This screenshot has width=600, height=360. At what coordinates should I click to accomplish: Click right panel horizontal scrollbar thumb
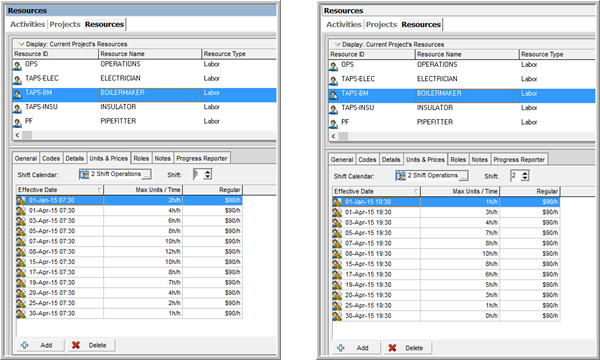[343, 136]
